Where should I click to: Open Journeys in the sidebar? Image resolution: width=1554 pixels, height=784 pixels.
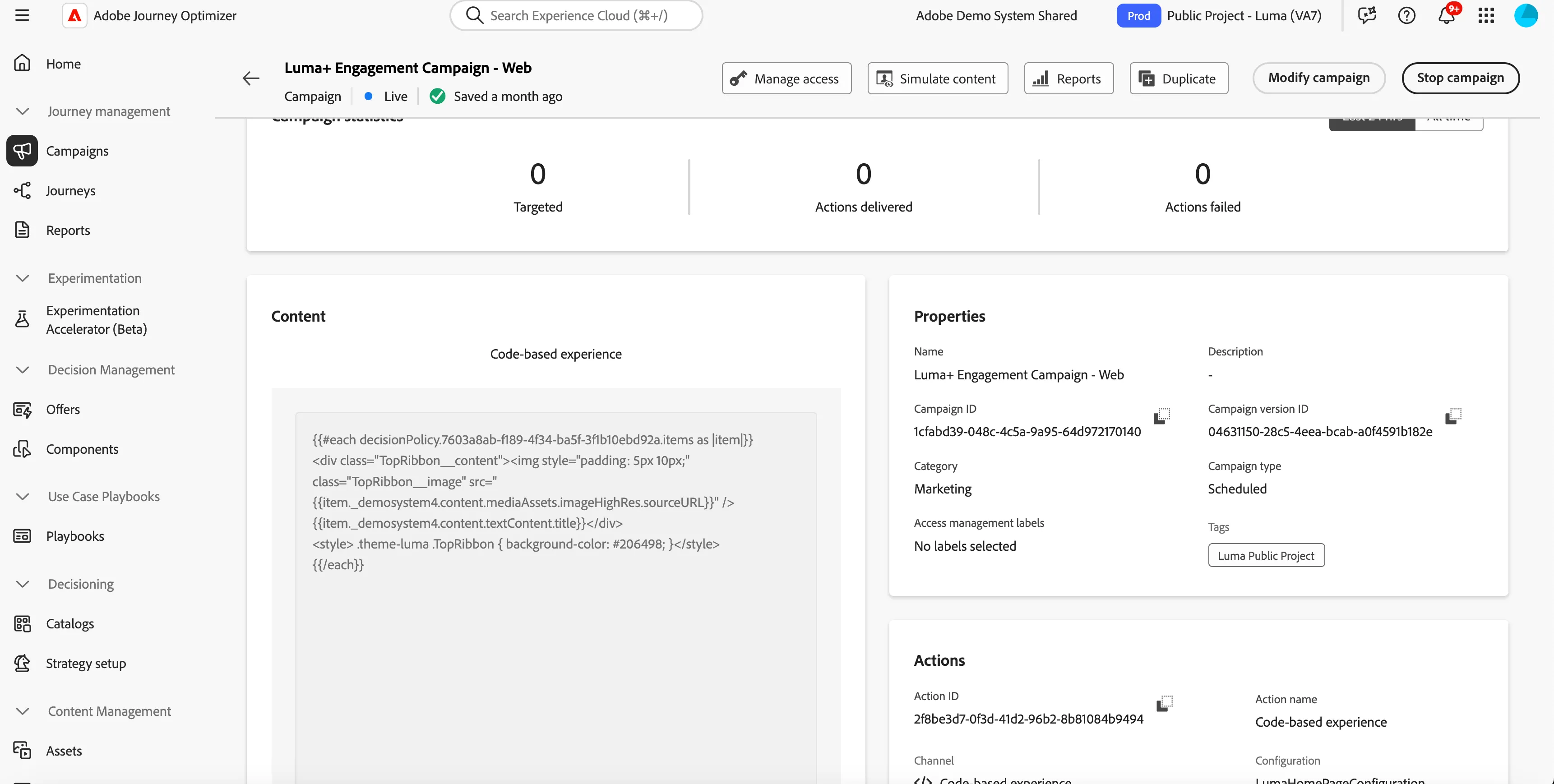coord(70,190)
